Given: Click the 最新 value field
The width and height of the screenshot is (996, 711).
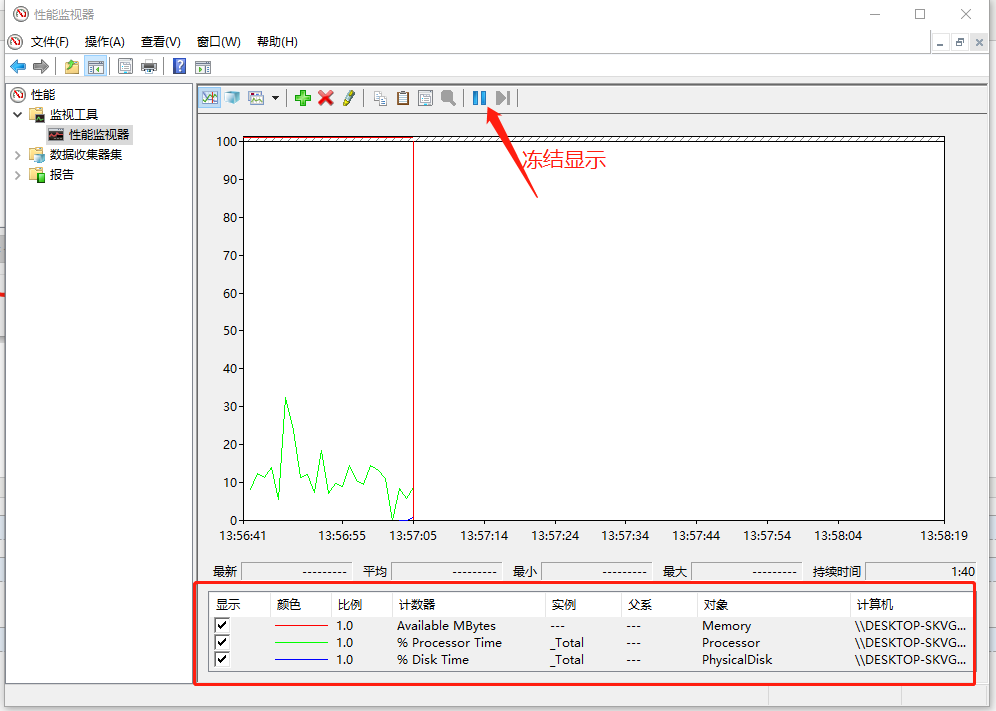Looking at the screenshot, I should pyautogui.click(x=297, y=571).
